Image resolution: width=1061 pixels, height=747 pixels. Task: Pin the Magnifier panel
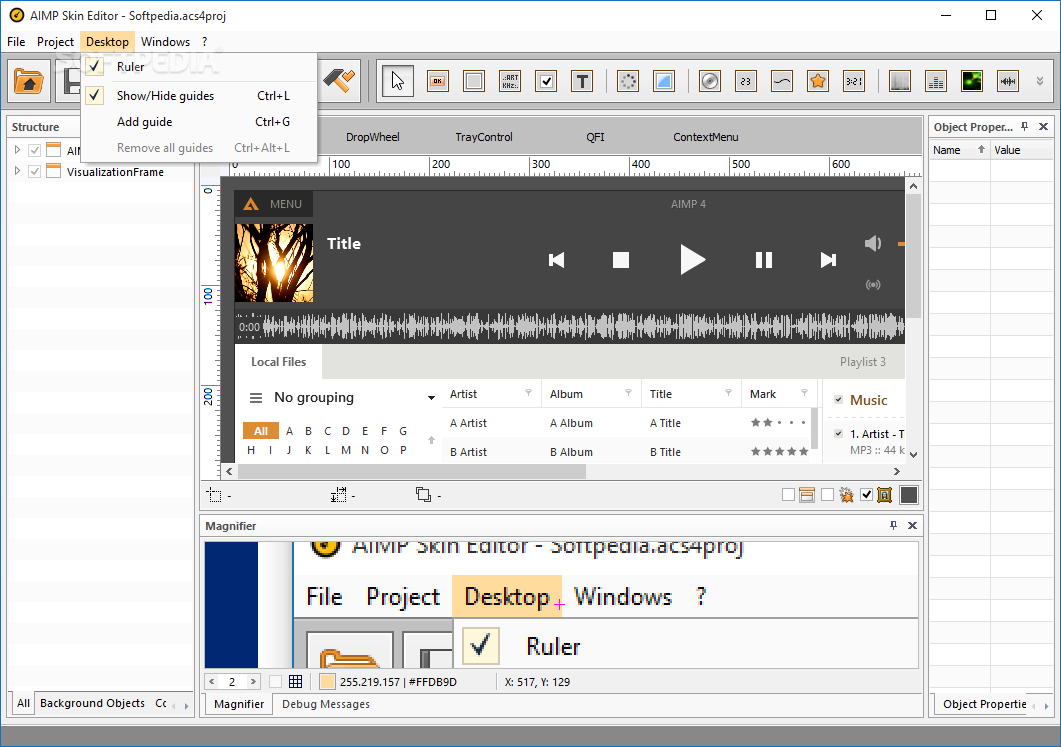point(893,525)
